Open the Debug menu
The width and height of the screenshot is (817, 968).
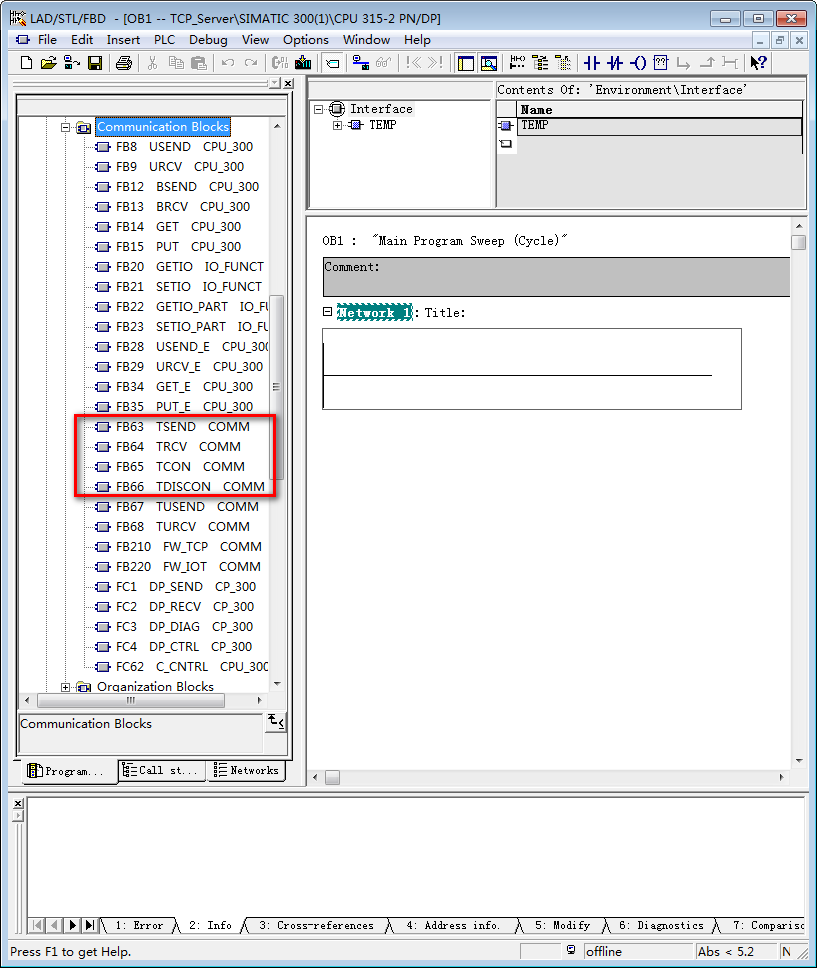(x=208, y=40)
